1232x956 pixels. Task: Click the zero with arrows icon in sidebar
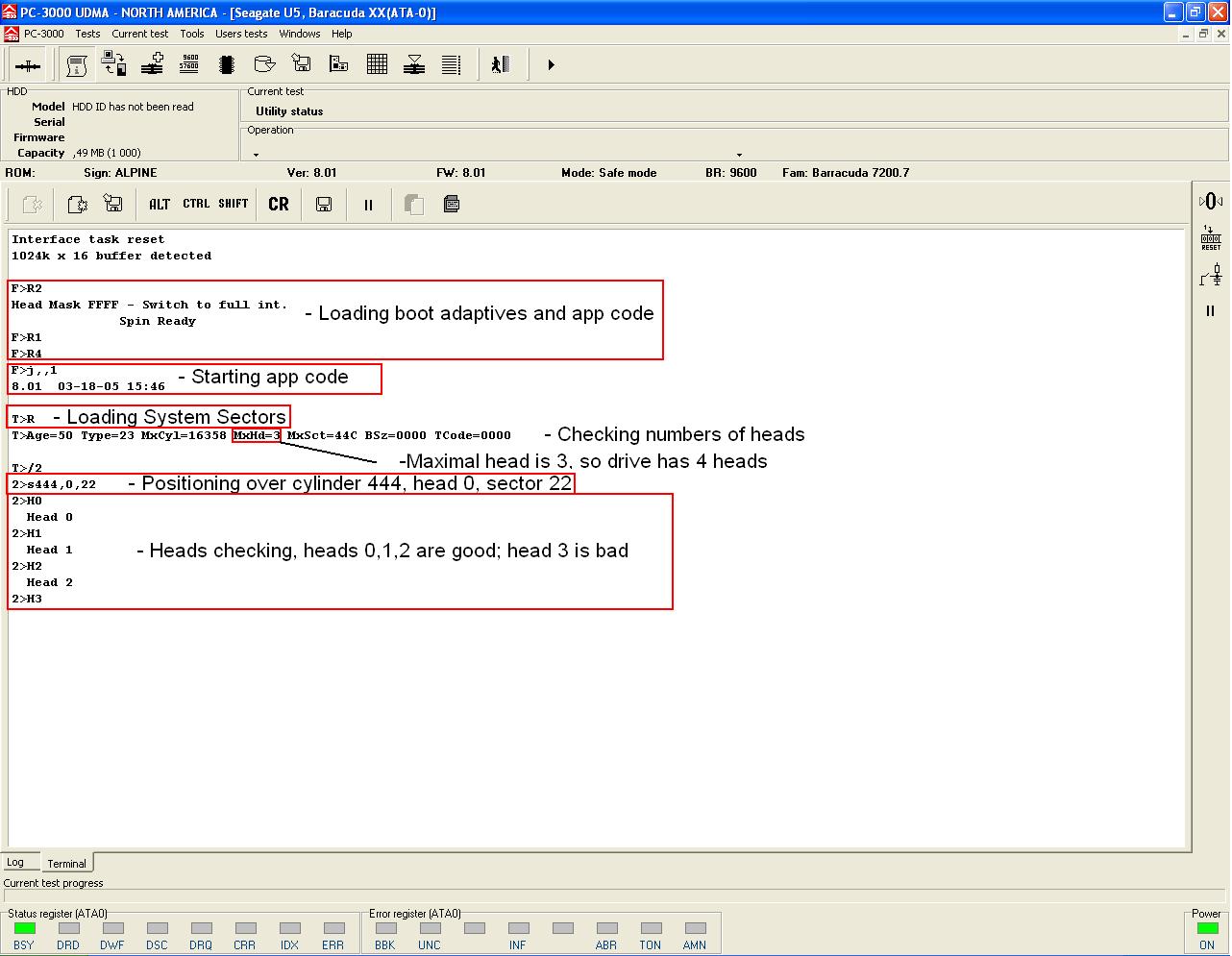coord(1210,201)
